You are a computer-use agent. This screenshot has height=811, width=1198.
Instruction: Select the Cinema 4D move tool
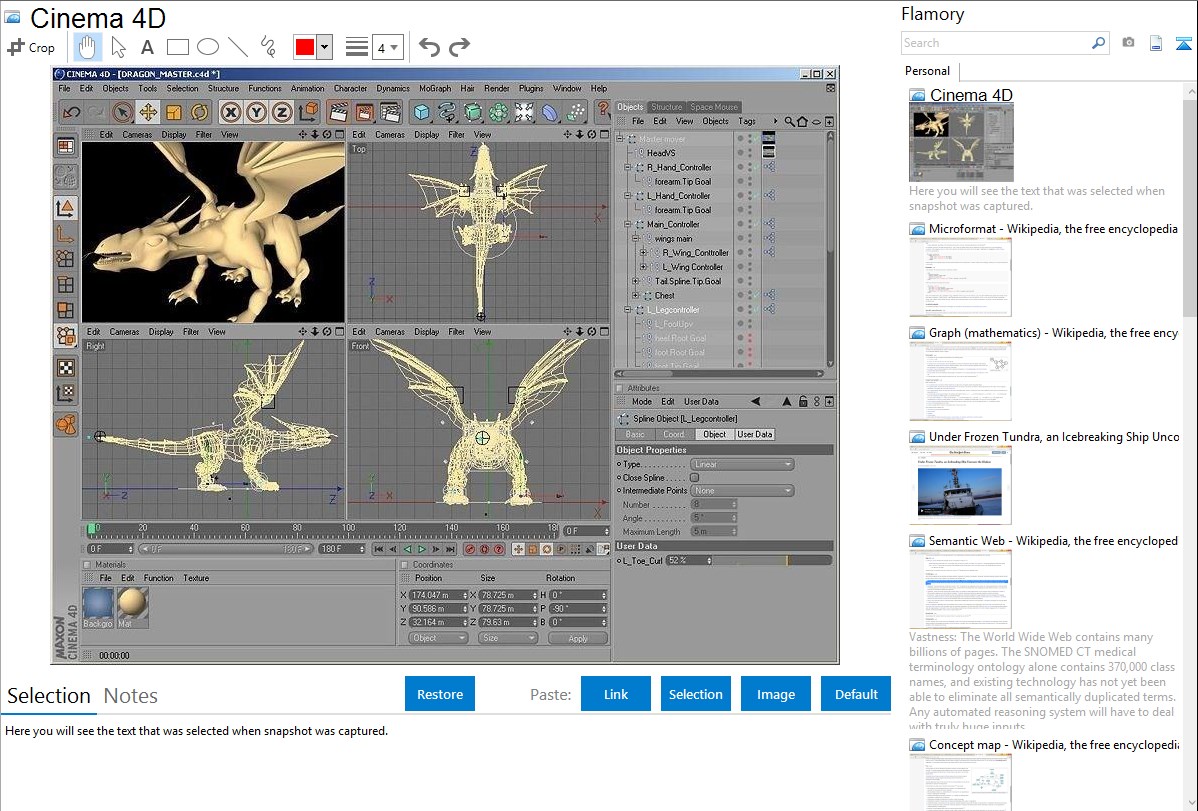coord(148,112)
